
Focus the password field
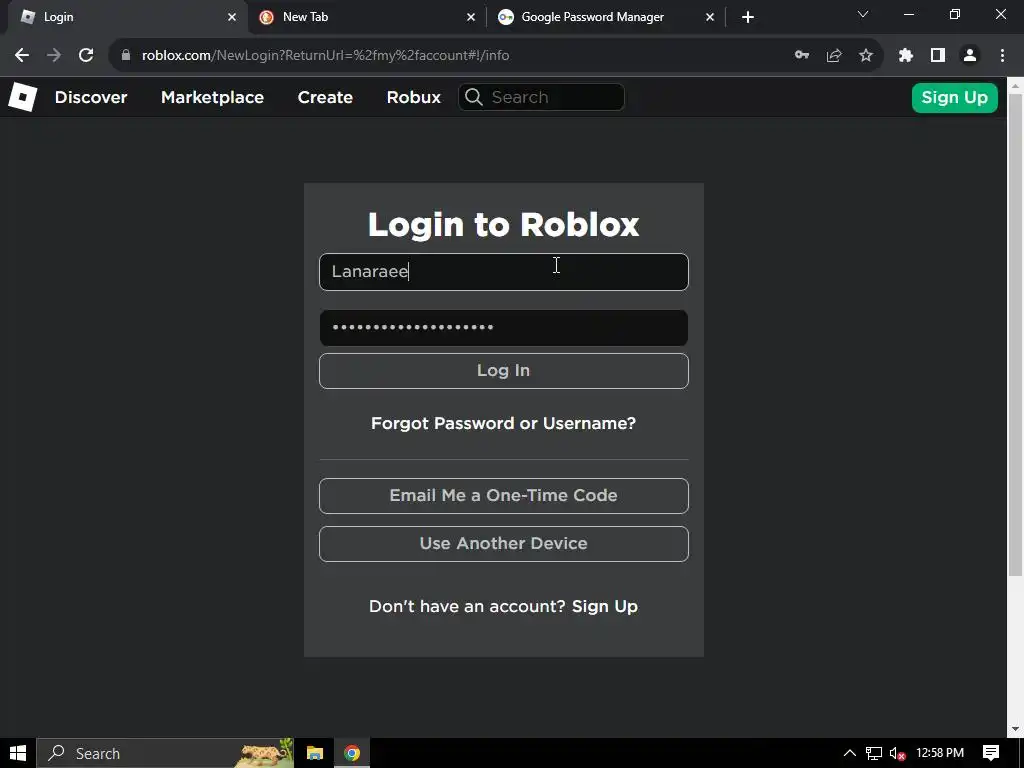(504, 328)
